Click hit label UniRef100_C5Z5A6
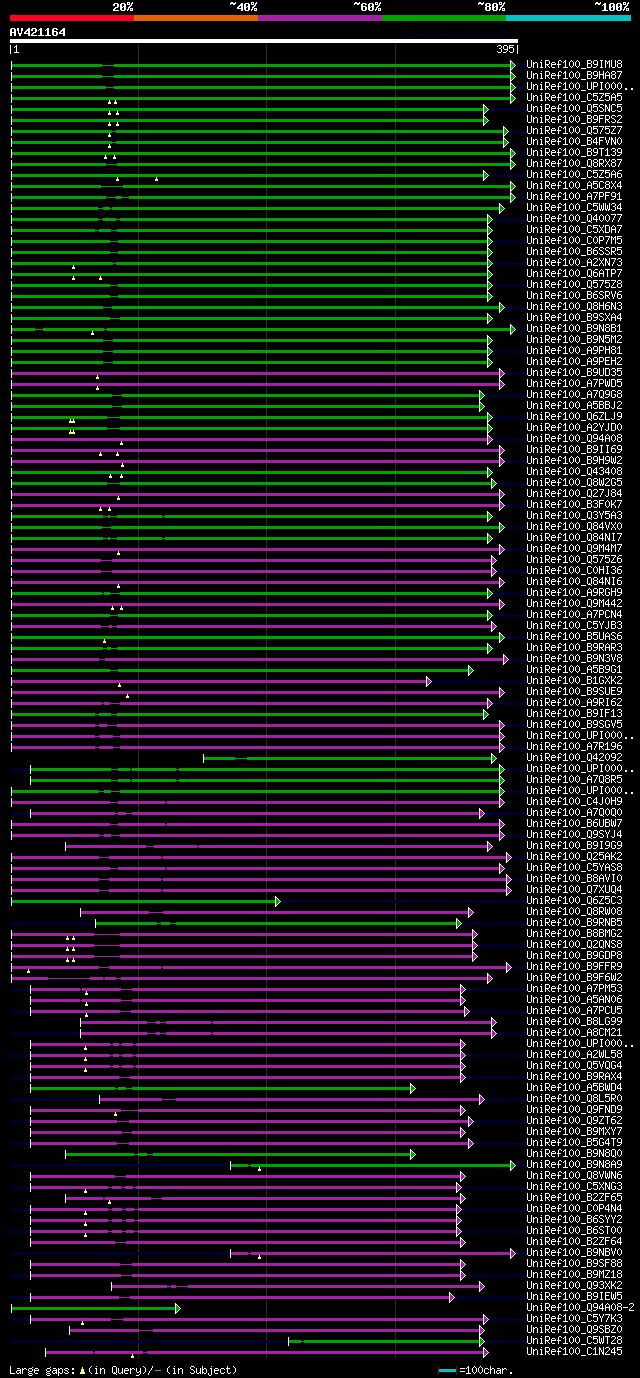 [574, 174]
